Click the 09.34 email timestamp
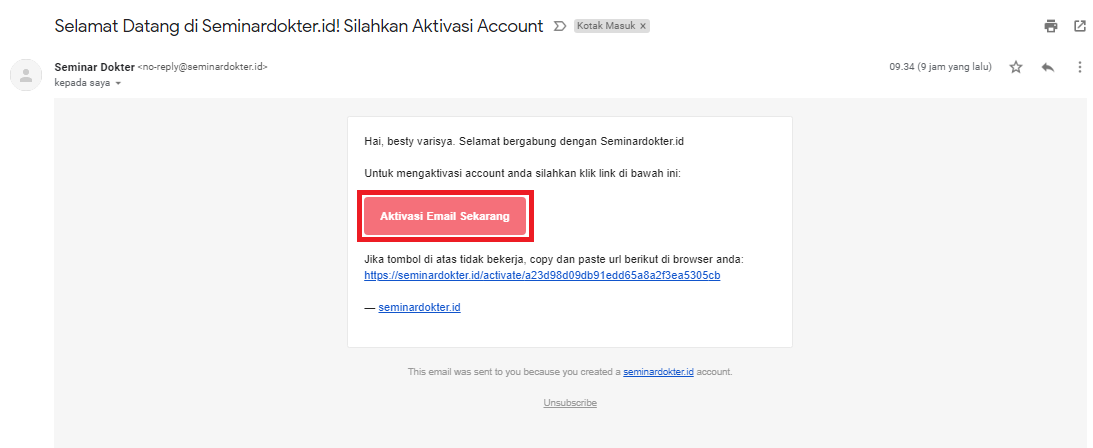 click(x=940, y=67)
